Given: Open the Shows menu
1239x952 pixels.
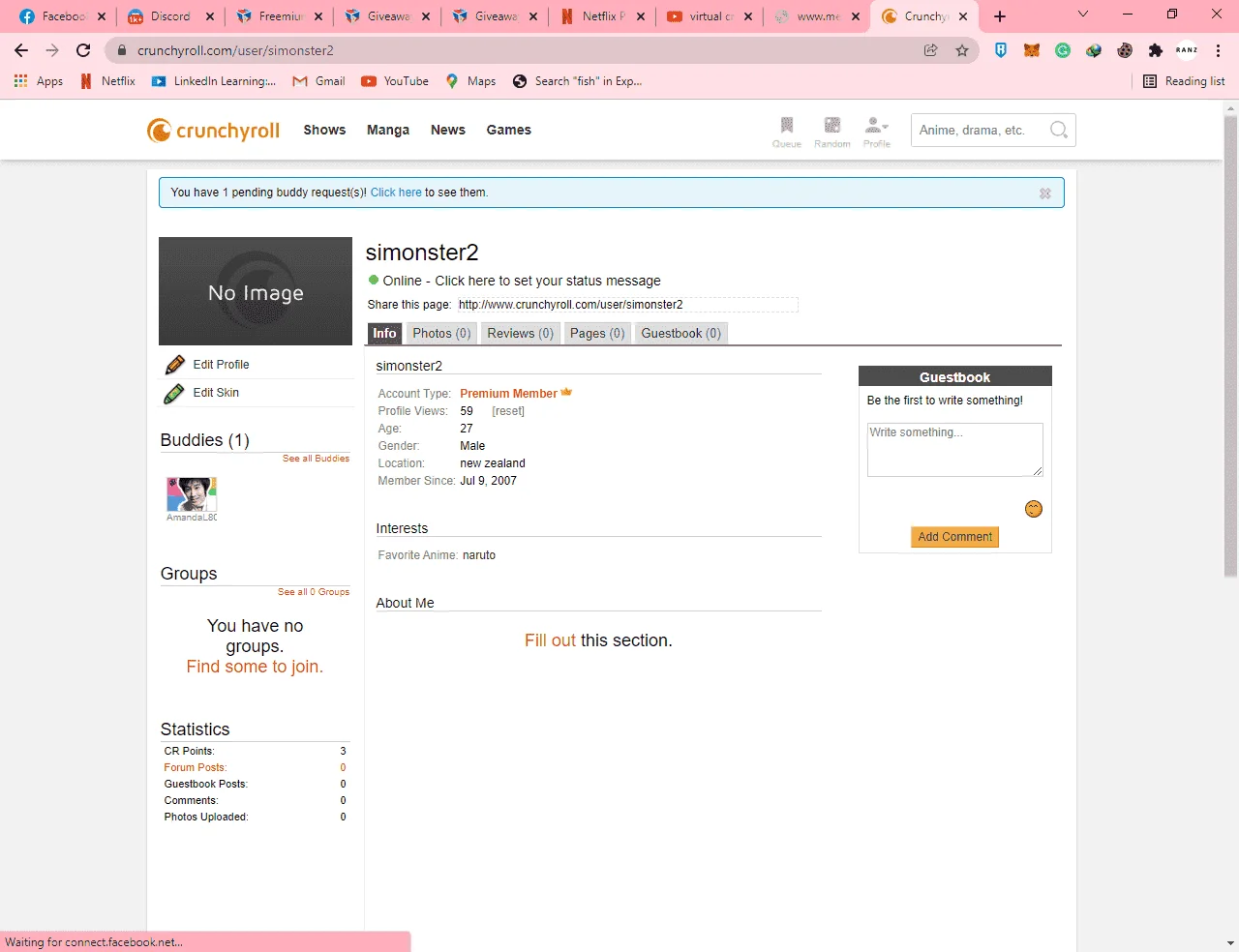Looking at the screenshot, I should point(324,130).
